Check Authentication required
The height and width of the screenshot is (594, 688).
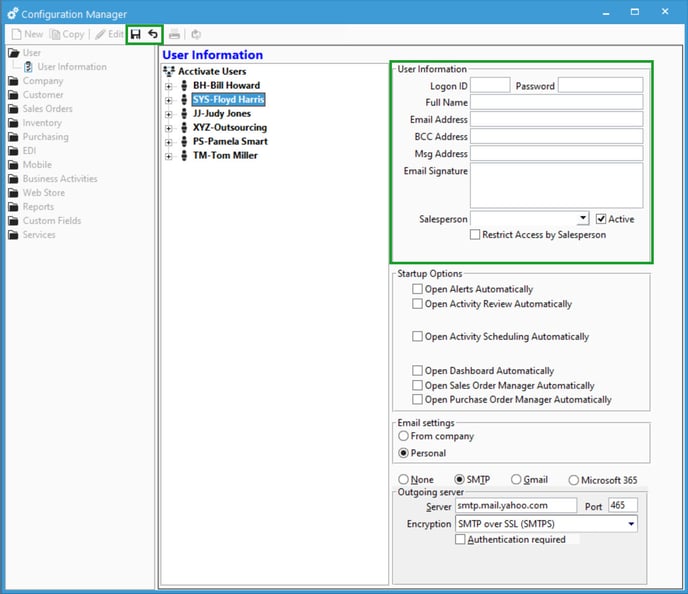[x=460, y=539]
